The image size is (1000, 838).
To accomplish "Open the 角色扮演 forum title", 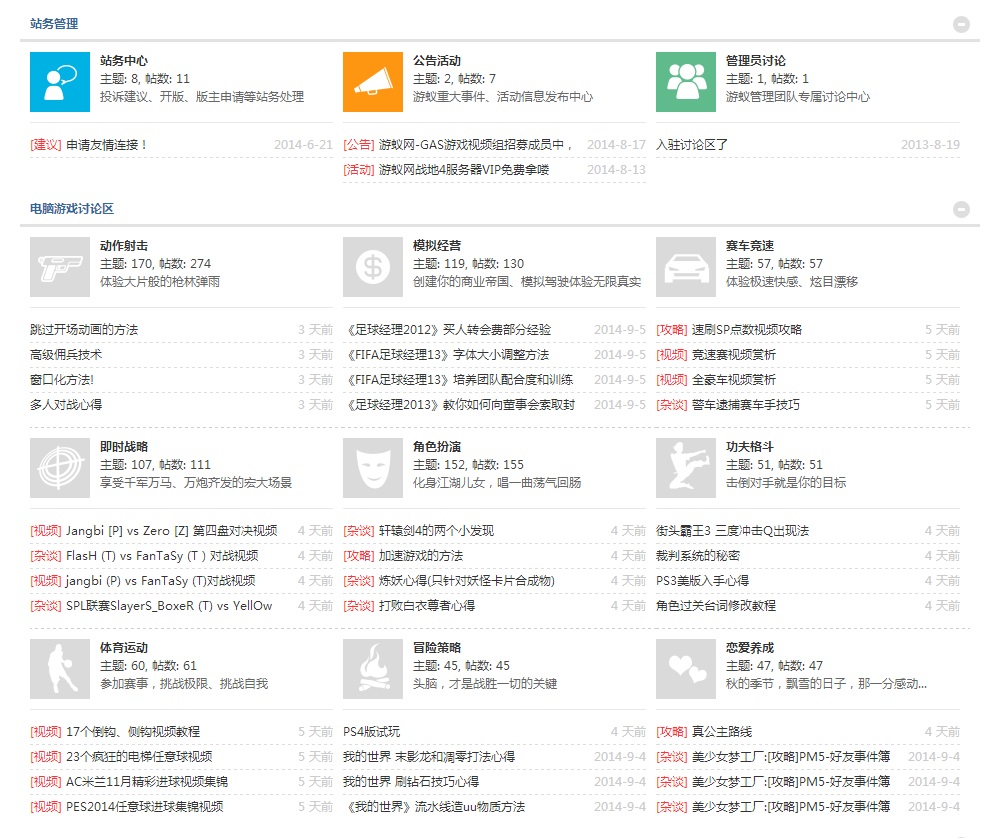I will pyautogui.click(x=437, y=446).
